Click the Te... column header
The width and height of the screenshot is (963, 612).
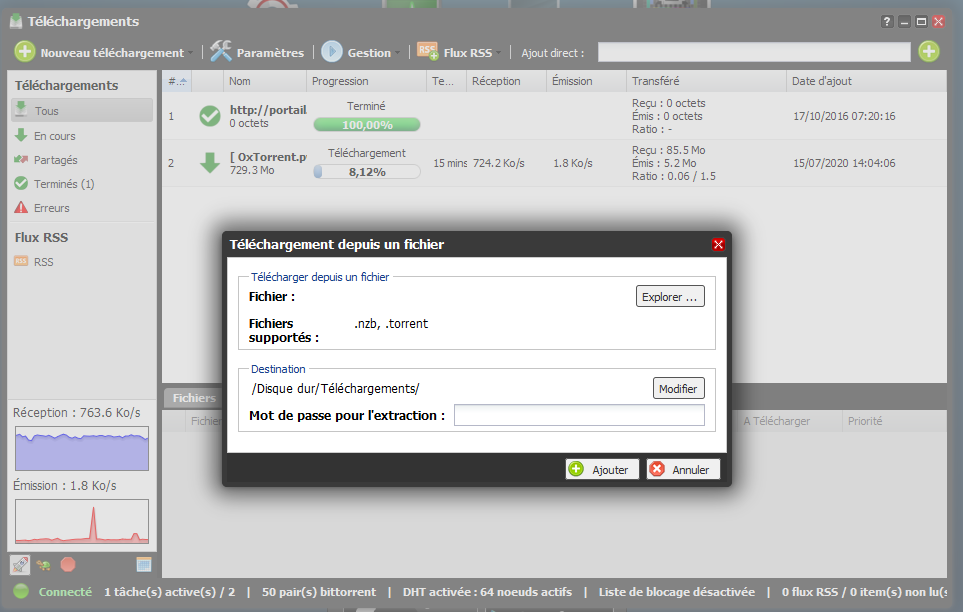tap(446, 81)
